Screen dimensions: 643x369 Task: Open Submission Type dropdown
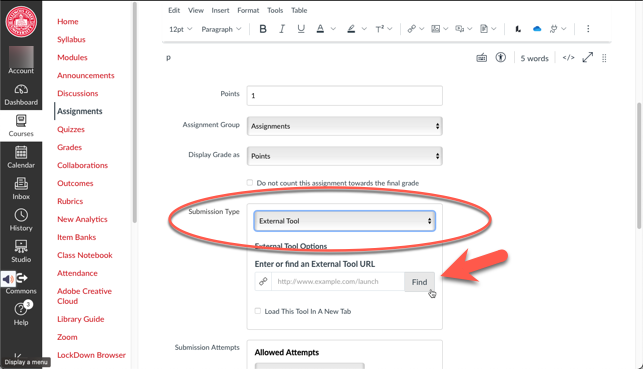tap(344, 221)
